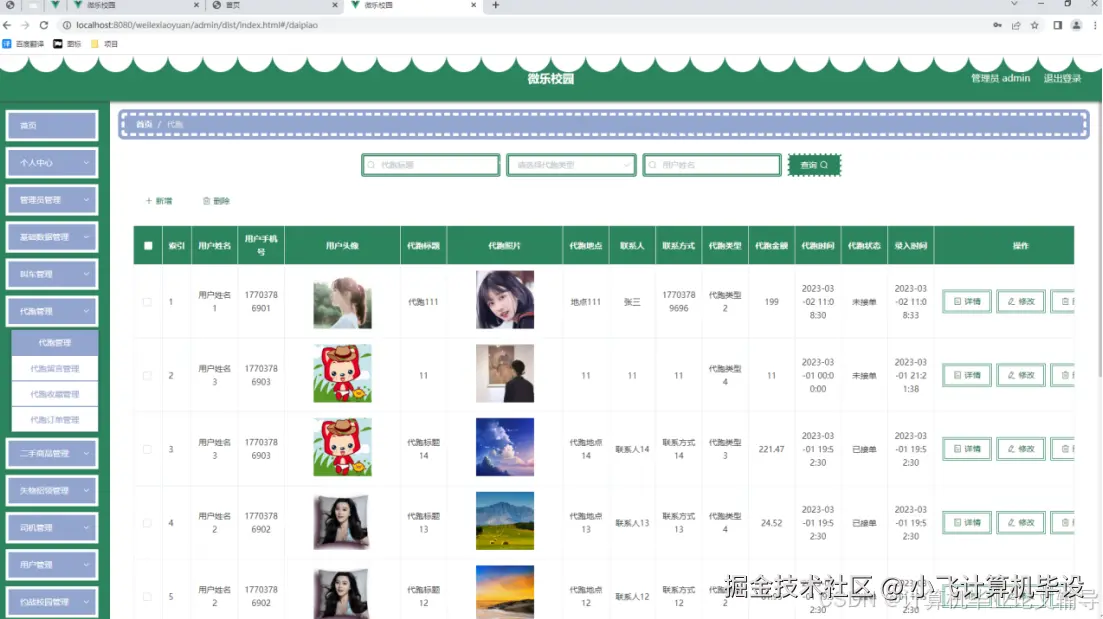Image resolution: width=1103 pixels, height=619 pixels.
Task: Open 详情 for row 2
Action: pos(967,375)
